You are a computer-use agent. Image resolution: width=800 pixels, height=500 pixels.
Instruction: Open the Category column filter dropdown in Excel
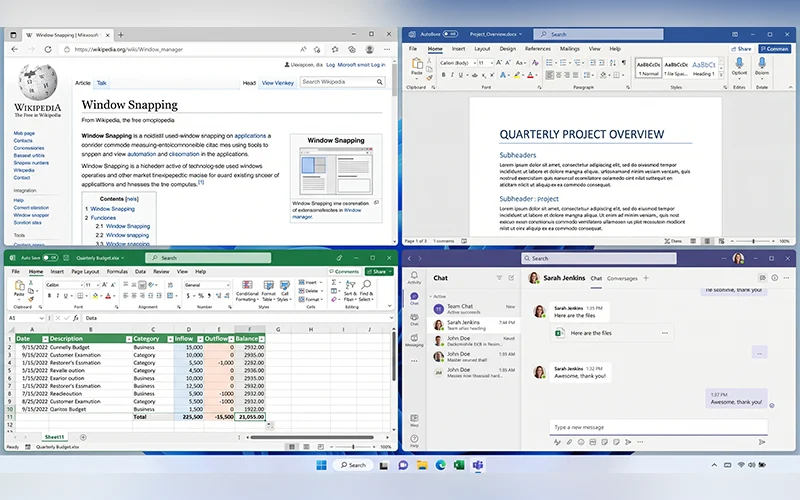[170, 339]
